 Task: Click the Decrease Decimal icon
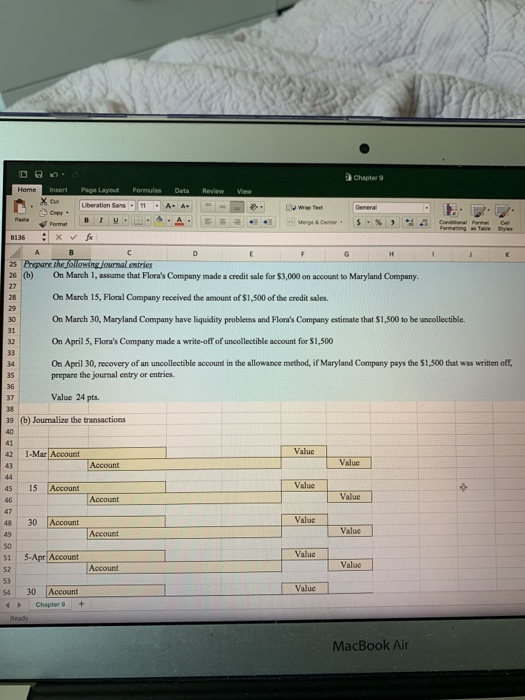pos(425,222)
